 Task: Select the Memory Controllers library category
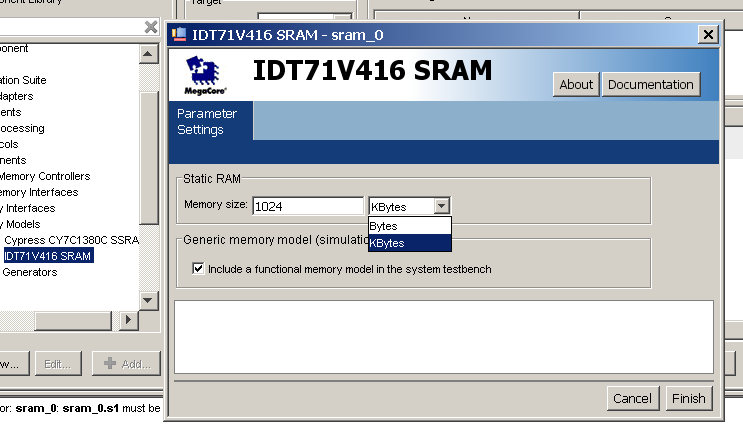(x=45, y=176)
